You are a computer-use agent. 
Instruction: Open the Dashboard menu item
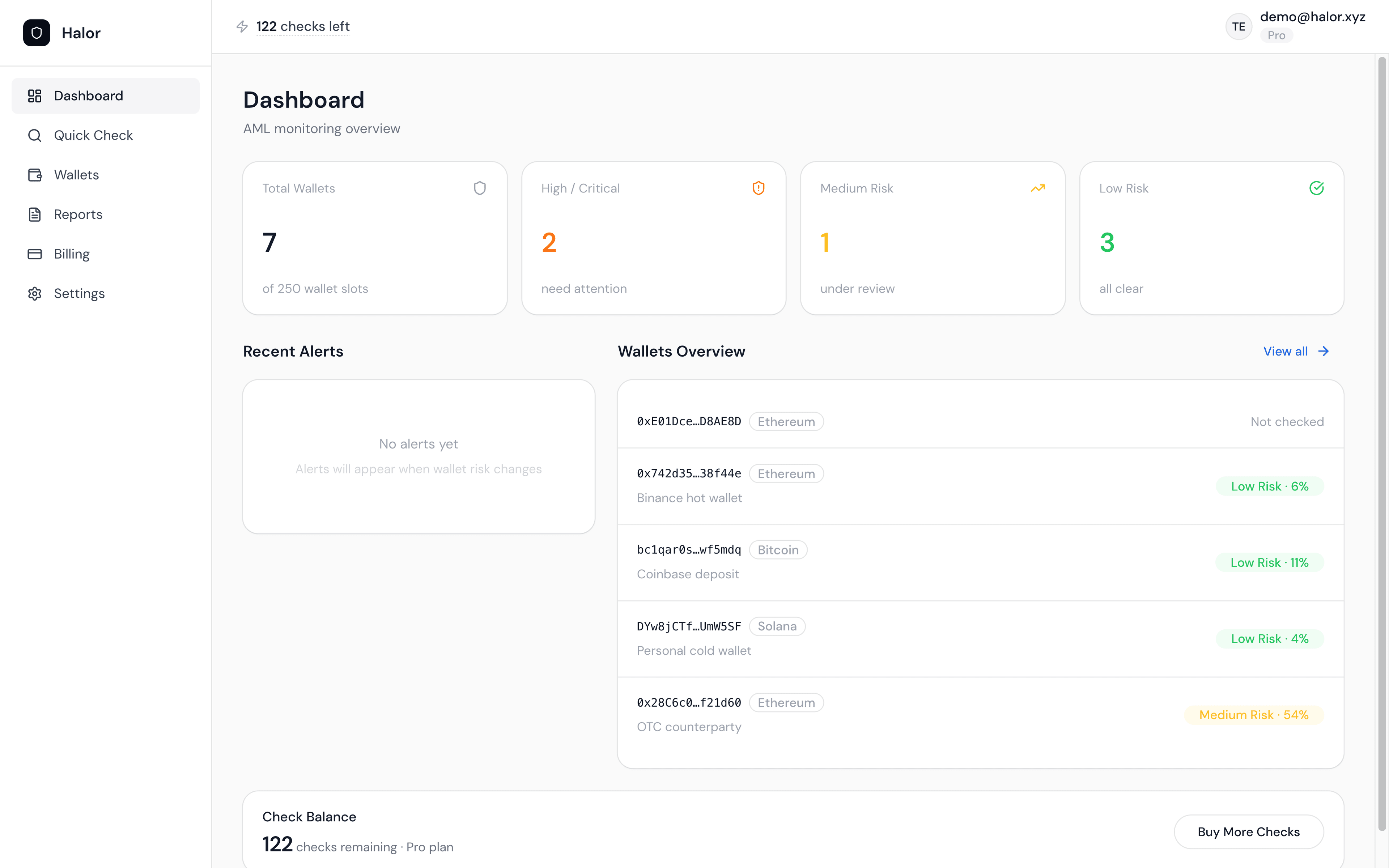point(106,96)
